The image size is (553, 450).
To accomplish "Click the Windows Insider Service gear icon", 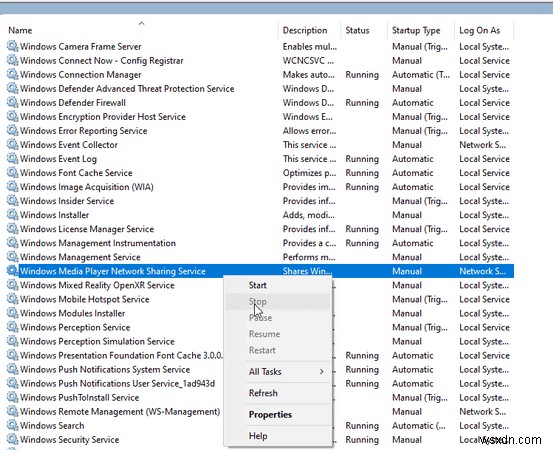I will (12, 201).
